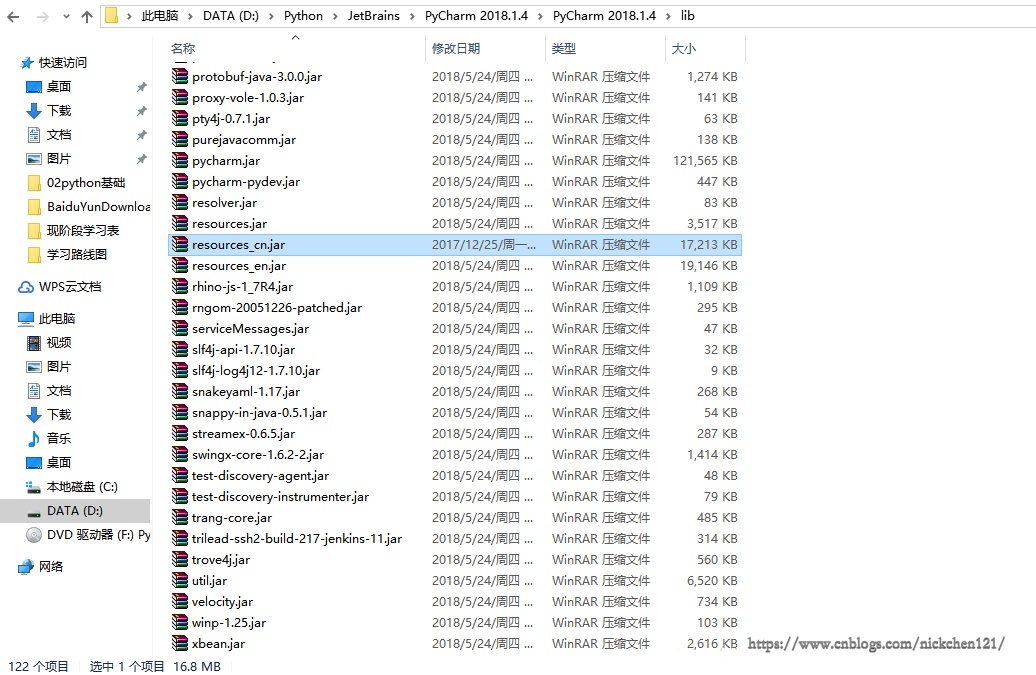The height and width of the screenshot is (675, 1036).
Task: Navigate to JetBrains breadcrumb segment
Action: [x=374, y=16]
